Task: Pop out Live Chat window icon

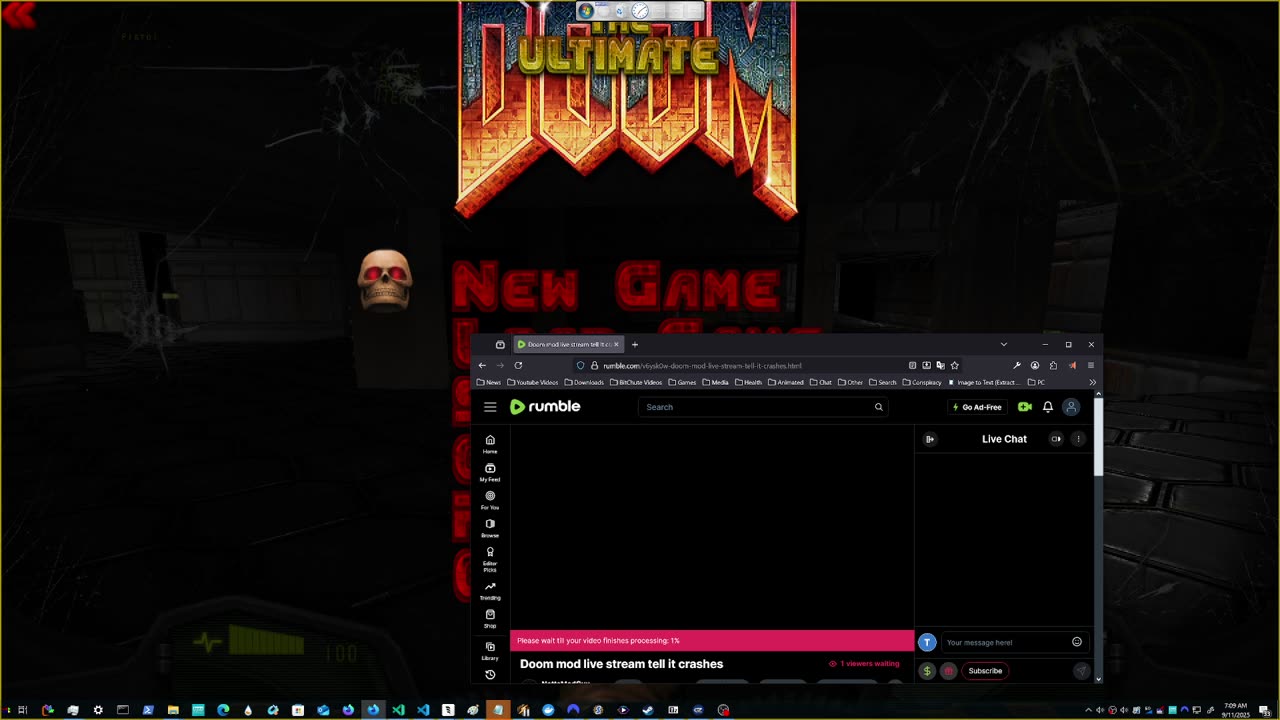Action: click(1056, 439)
